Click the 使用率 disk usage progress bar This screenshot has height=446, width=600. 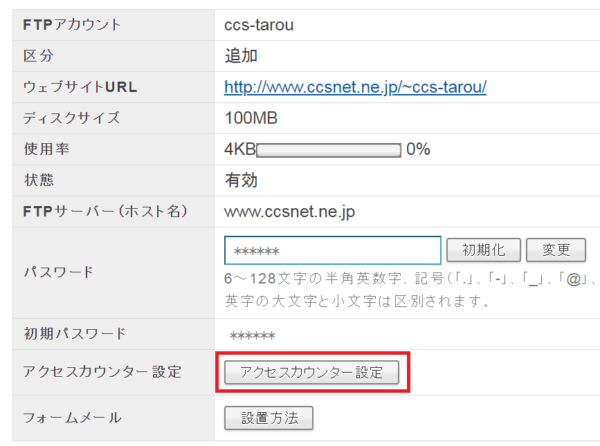(x=329, y=150)
